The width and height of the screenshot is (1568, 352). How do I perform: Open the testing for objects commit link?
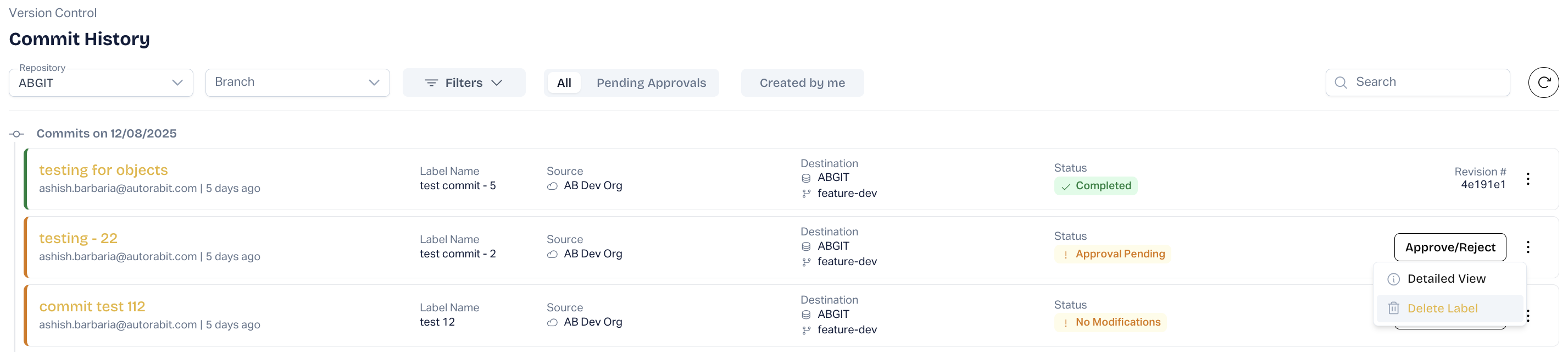point(103,170)
